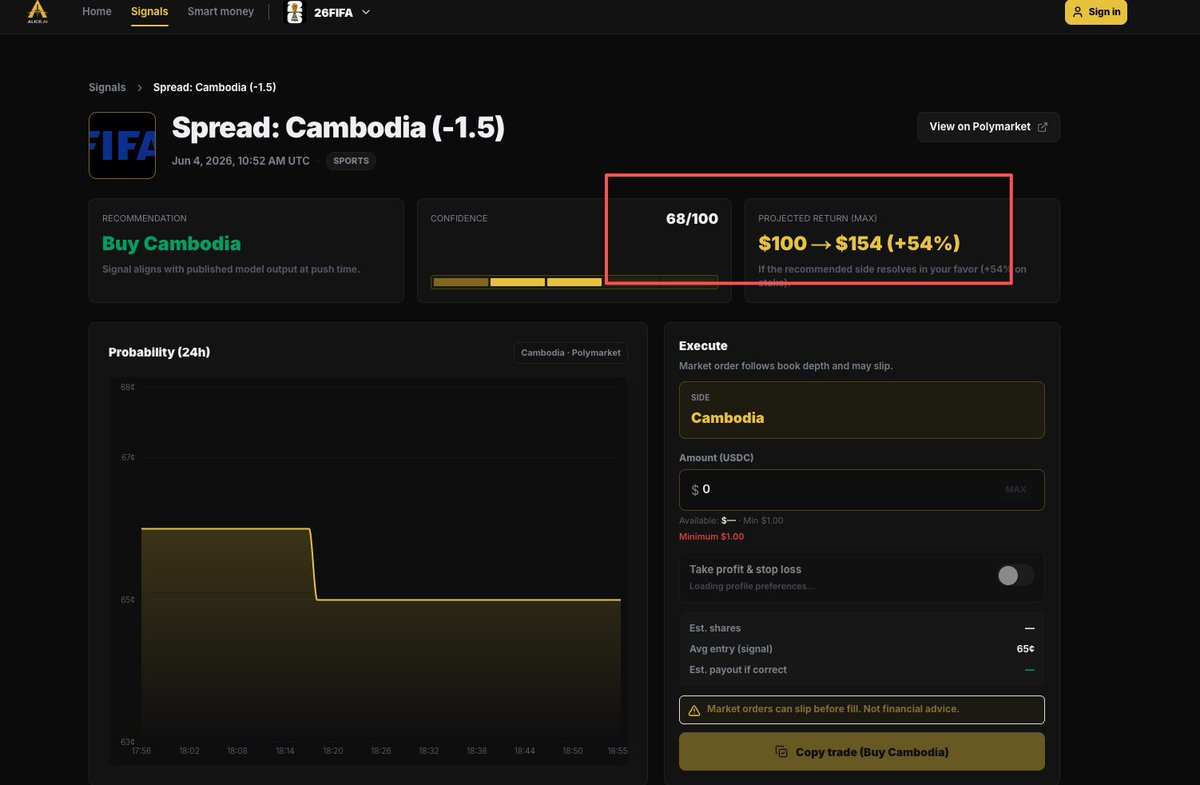Click the Sign in button
Screen dimensions: 1200x785
1096,12
